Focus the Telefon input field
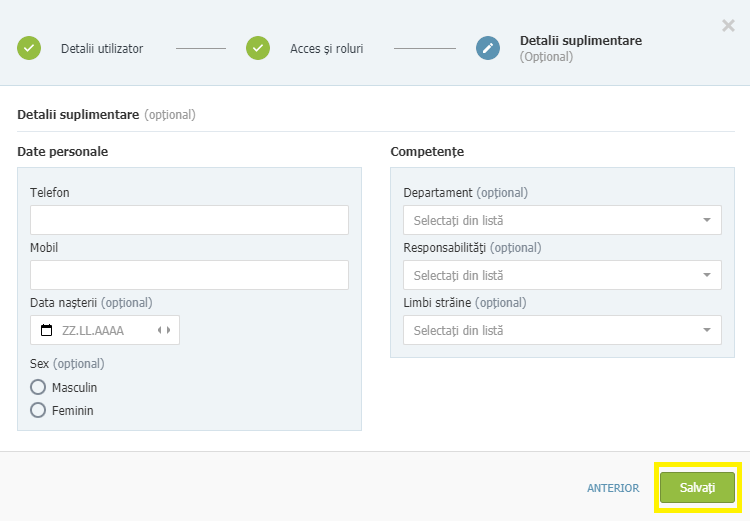Screen dimensions: 750x521 [189, 220]
